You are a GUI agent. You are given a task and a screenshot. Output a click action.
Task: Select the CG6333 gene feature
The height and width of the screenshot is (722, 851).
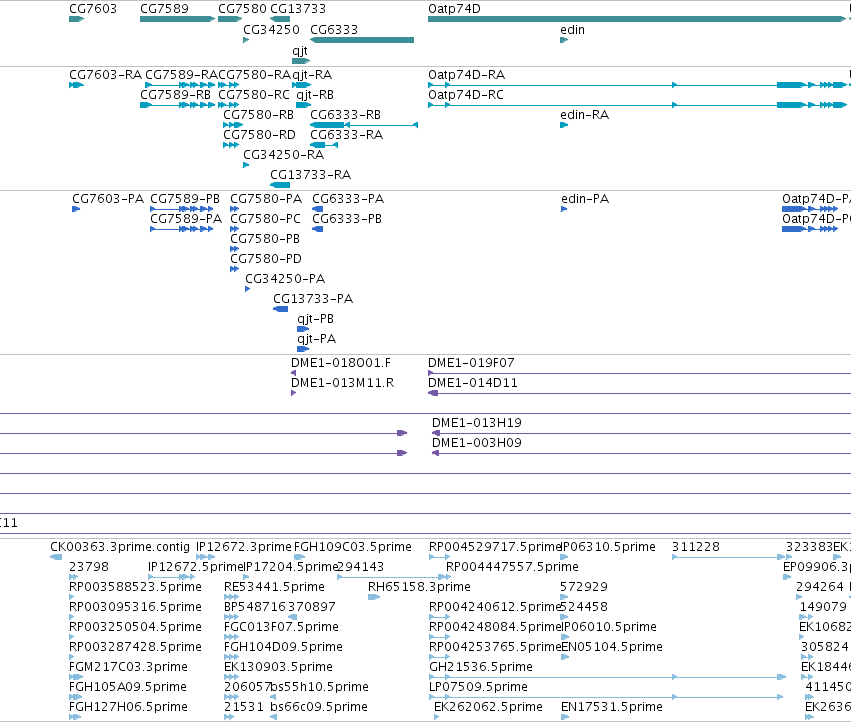362,40
